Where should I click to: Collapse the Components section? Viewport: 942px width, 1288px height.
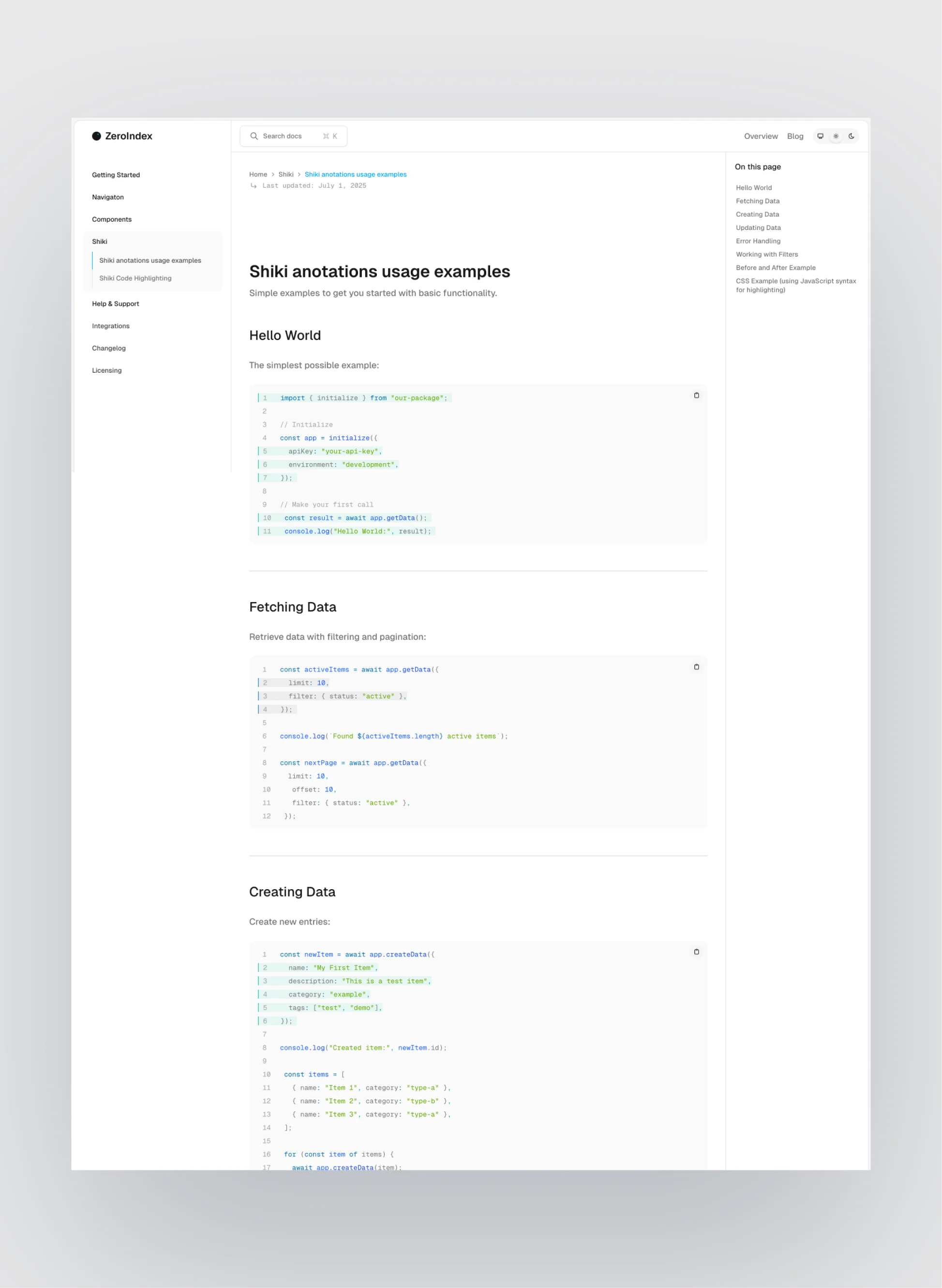pos(112,219)
